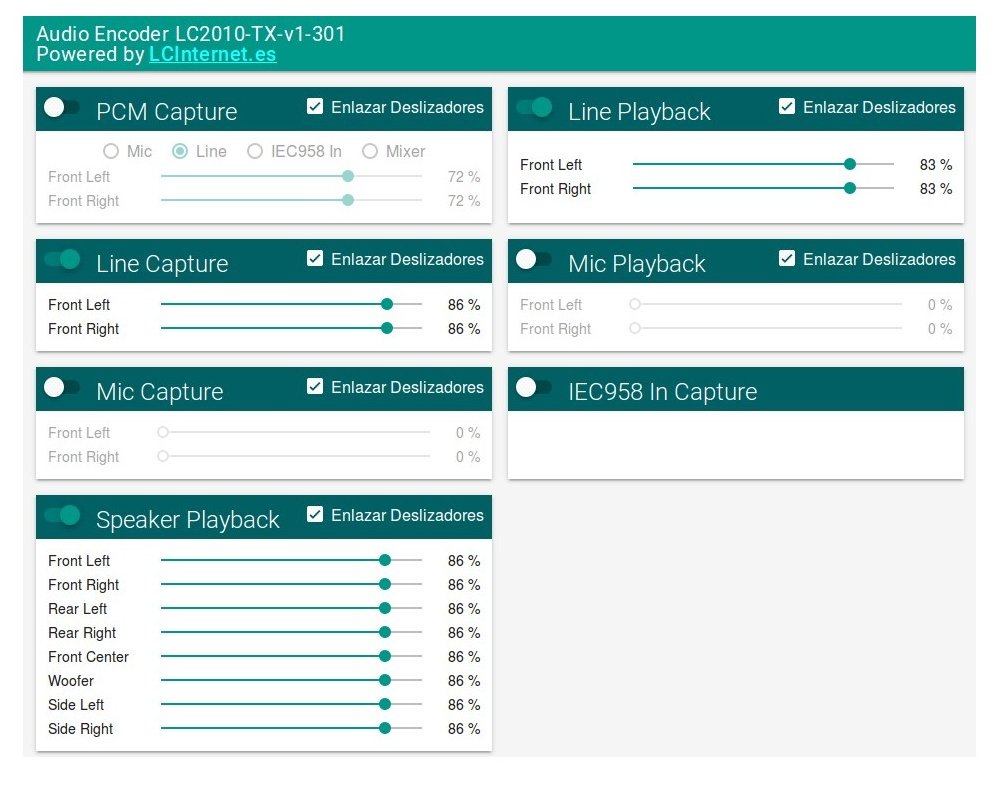
Task: Click the Speaker Playback Side Right slider handle
Action: pos(385,728)
